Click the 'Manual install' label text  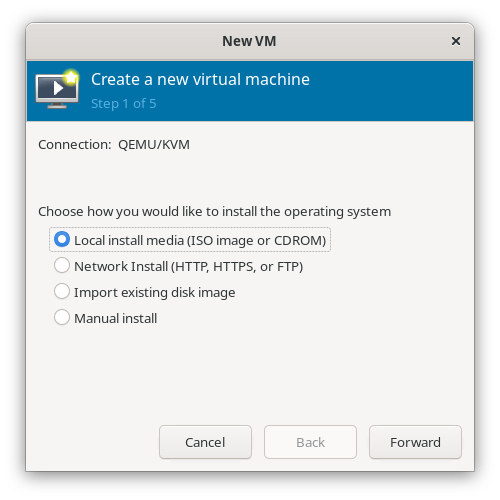coord(115,318)
